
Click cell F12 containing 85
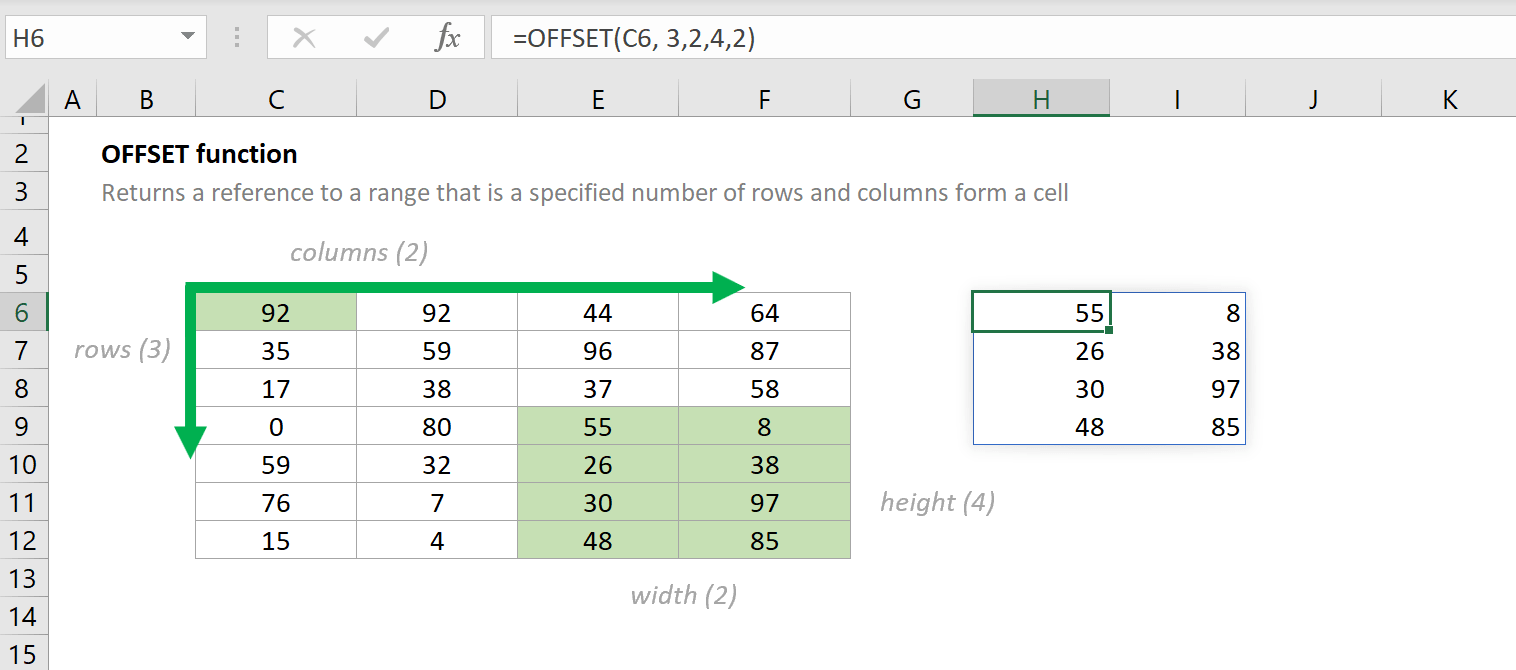[764, 541]
